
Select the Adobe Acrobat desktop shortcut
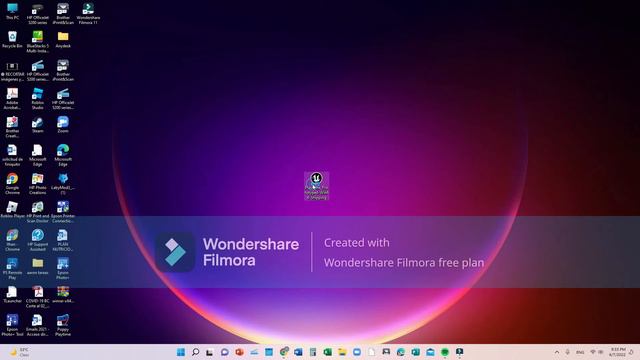tap(12, 99)
